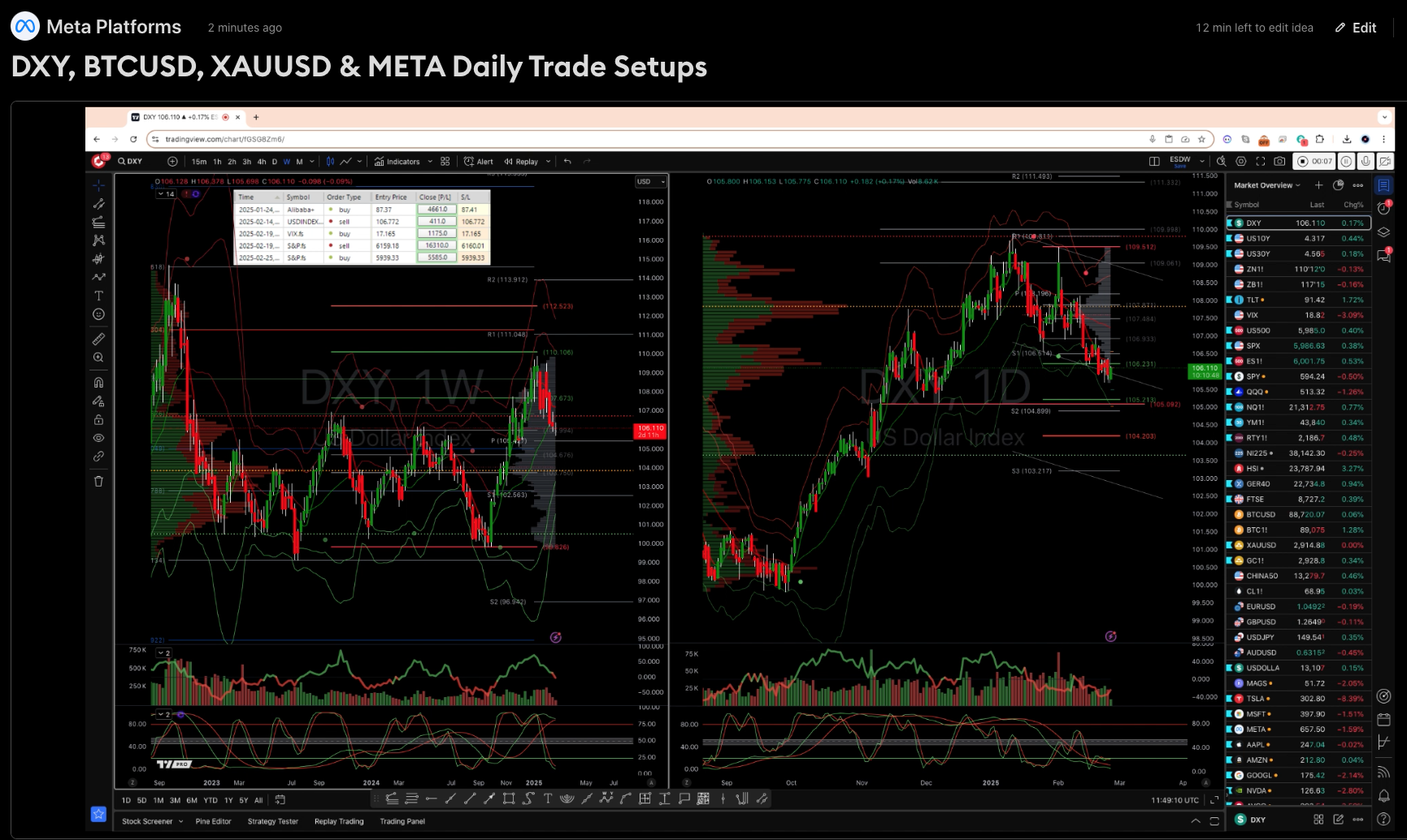The height and width of the screenshot is (840, 1407).
Task: Toggle the recorder microphone
Action: (1366, 162)
